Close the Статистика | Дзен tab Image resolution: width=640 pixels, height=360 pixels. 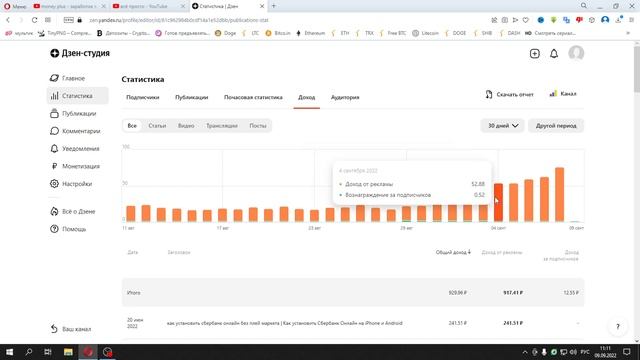pyautogui.click(x=262, y=6)
